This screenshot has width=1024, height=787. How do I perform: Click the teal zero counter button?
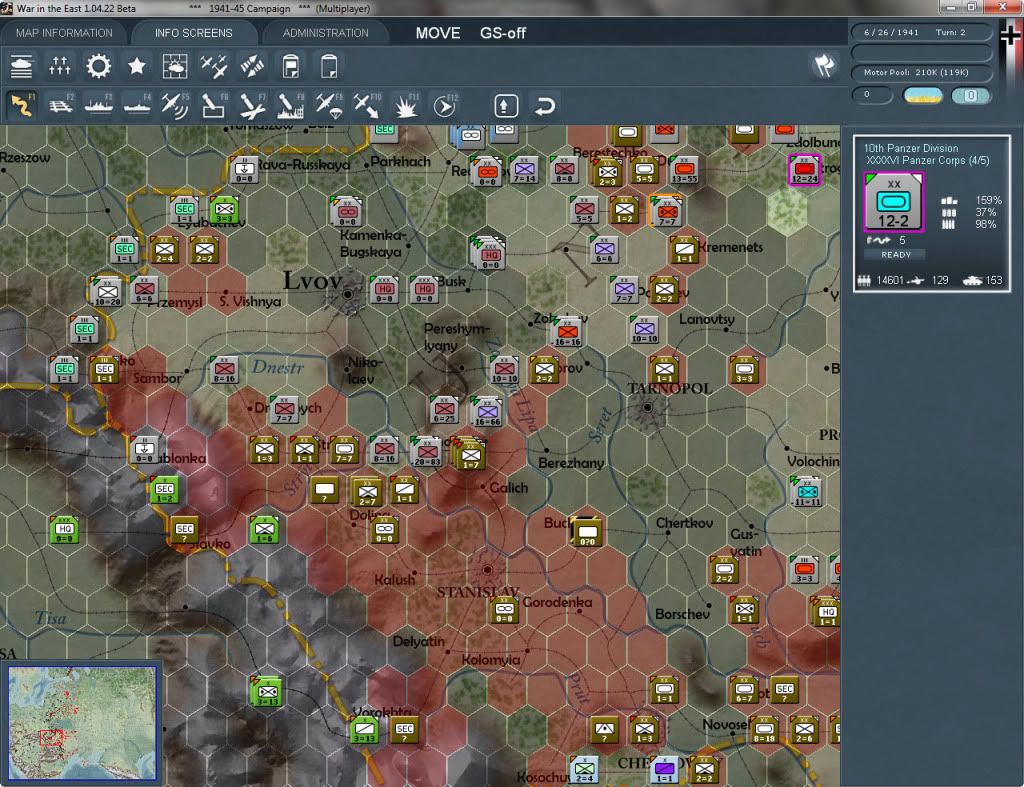pos(970,96)
